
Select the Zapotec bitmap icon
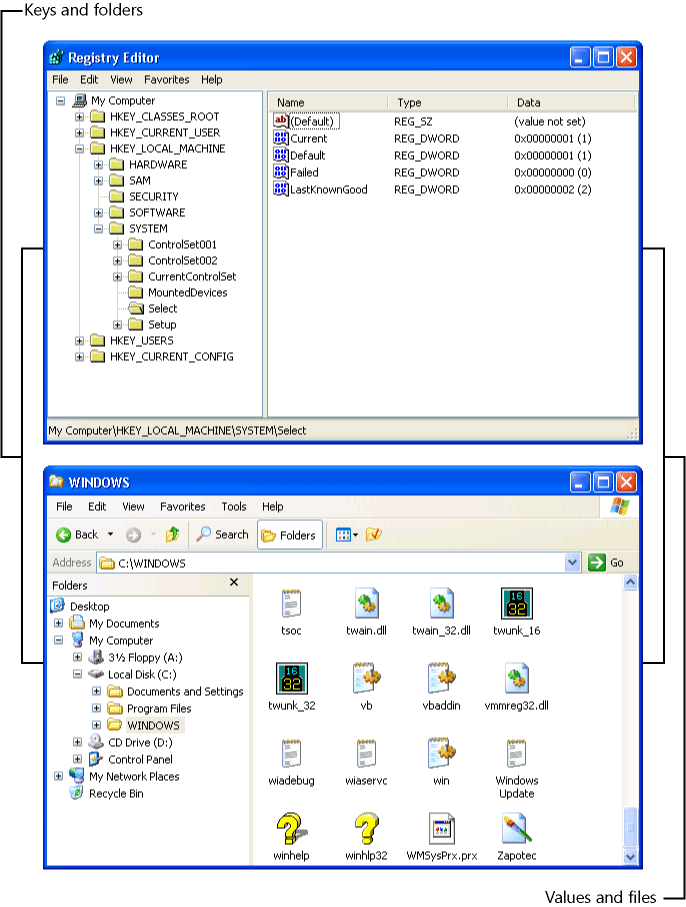[516, 829]
